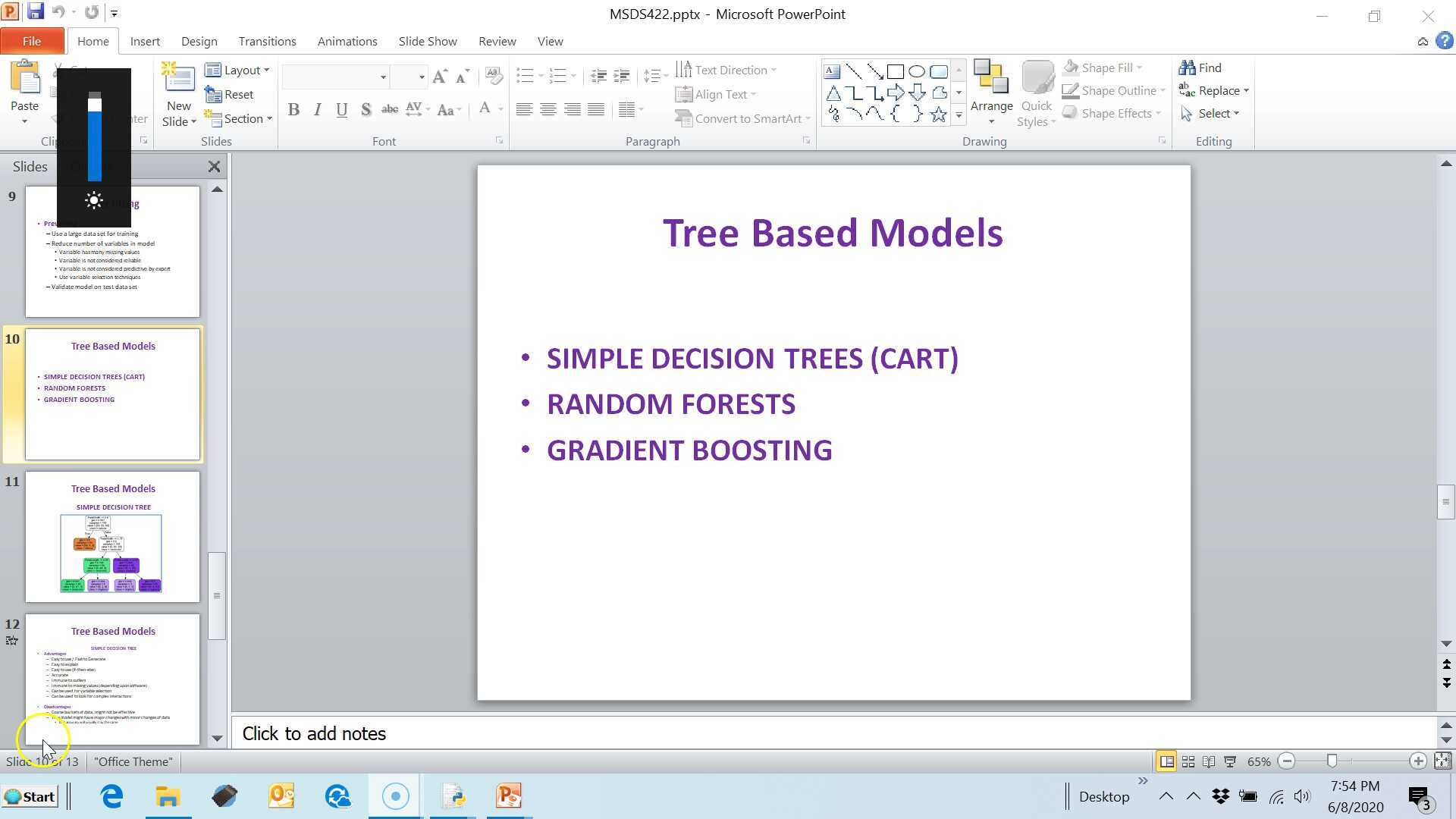The height and width of the screenshot is (819, 1456).
Task: Click the Find command
Action: (1207, 67)
